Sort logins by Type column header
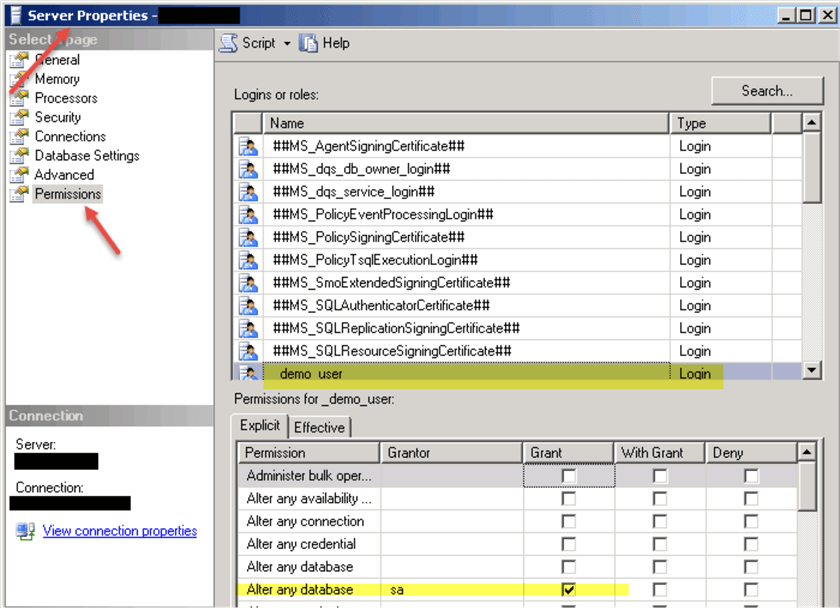Viewport: 840px width, 608px height. point(720,123)
